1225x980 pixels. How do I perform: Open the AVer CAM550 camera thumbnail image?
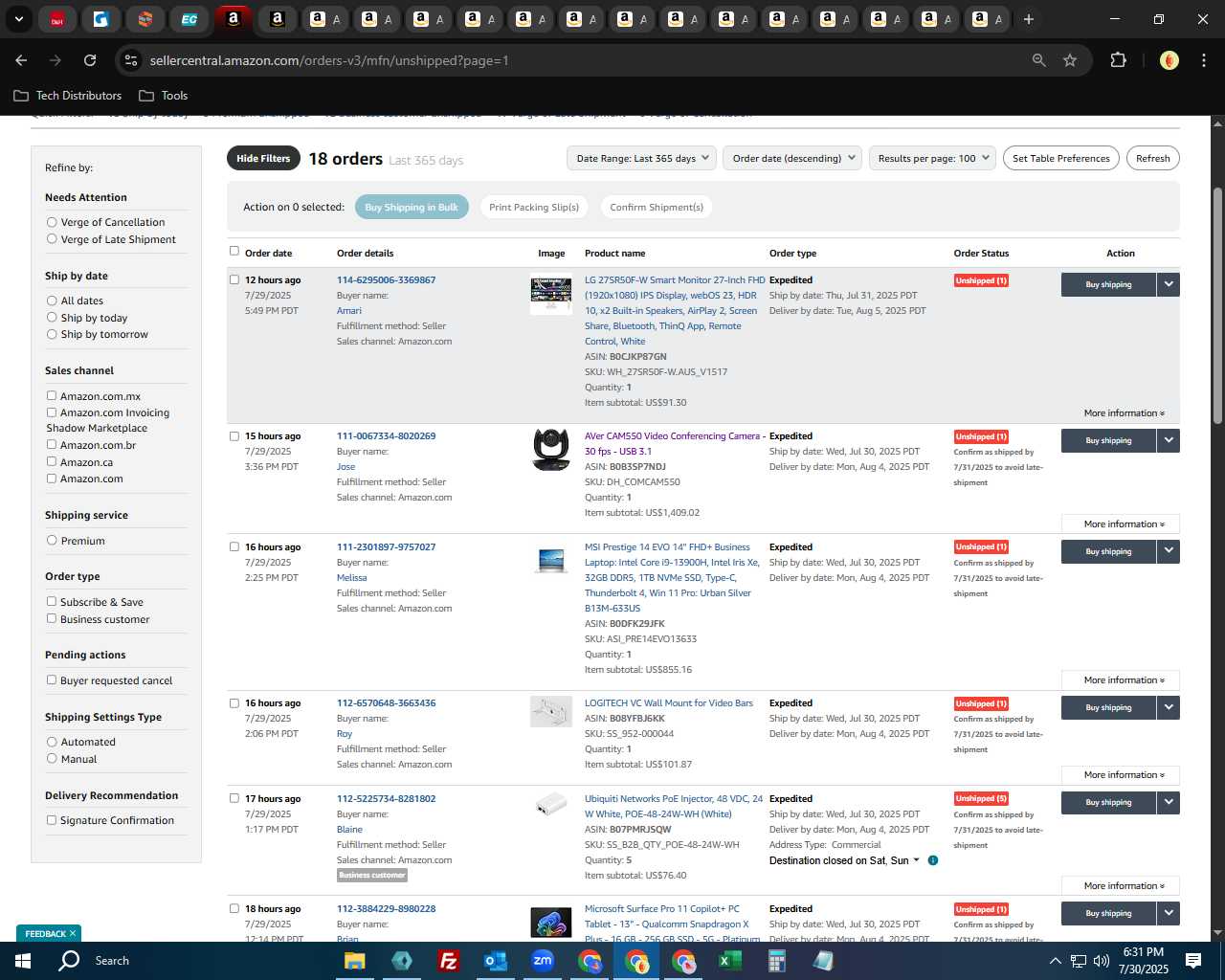pyautogui.click(x=551, y=450)
